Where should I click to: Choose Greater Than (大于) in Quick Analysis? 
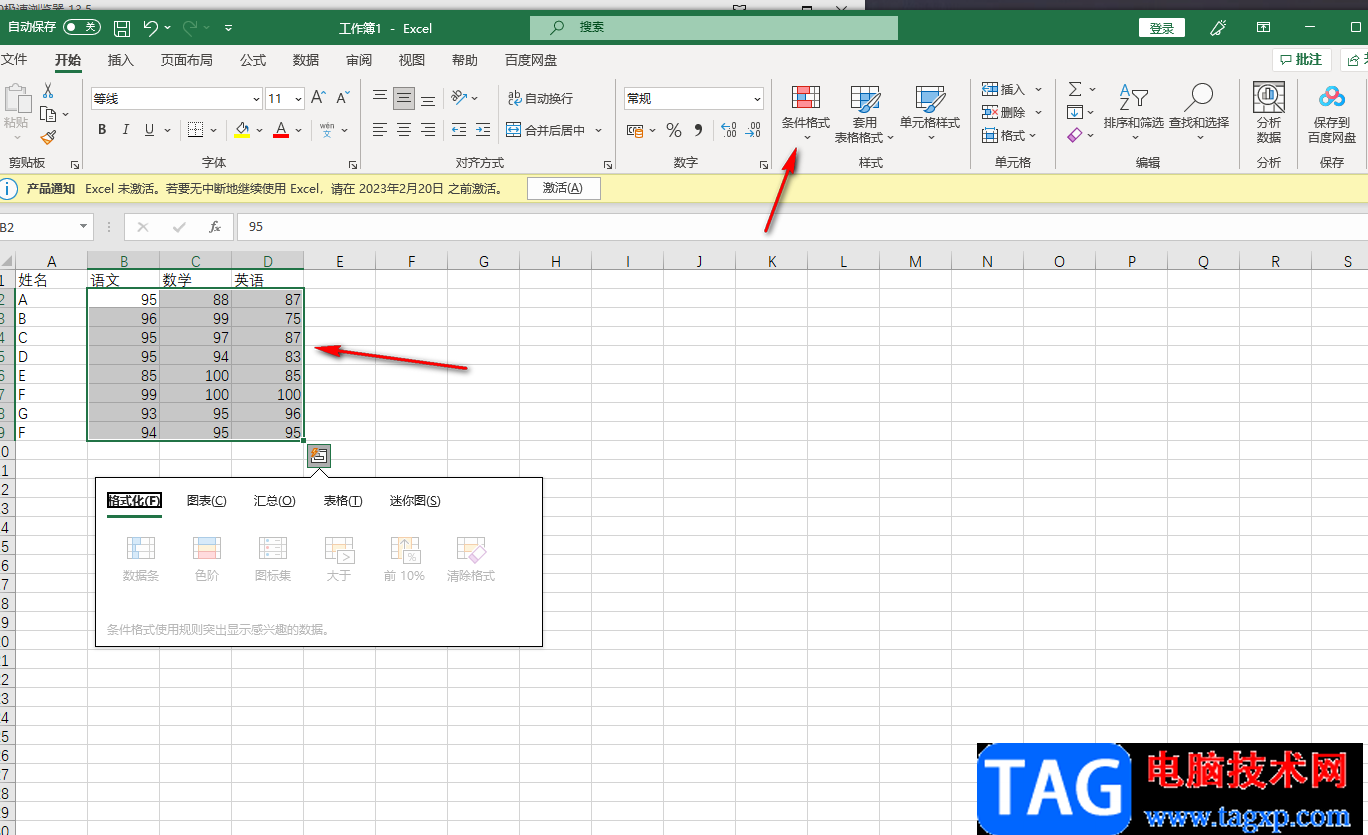click(339, 559)
